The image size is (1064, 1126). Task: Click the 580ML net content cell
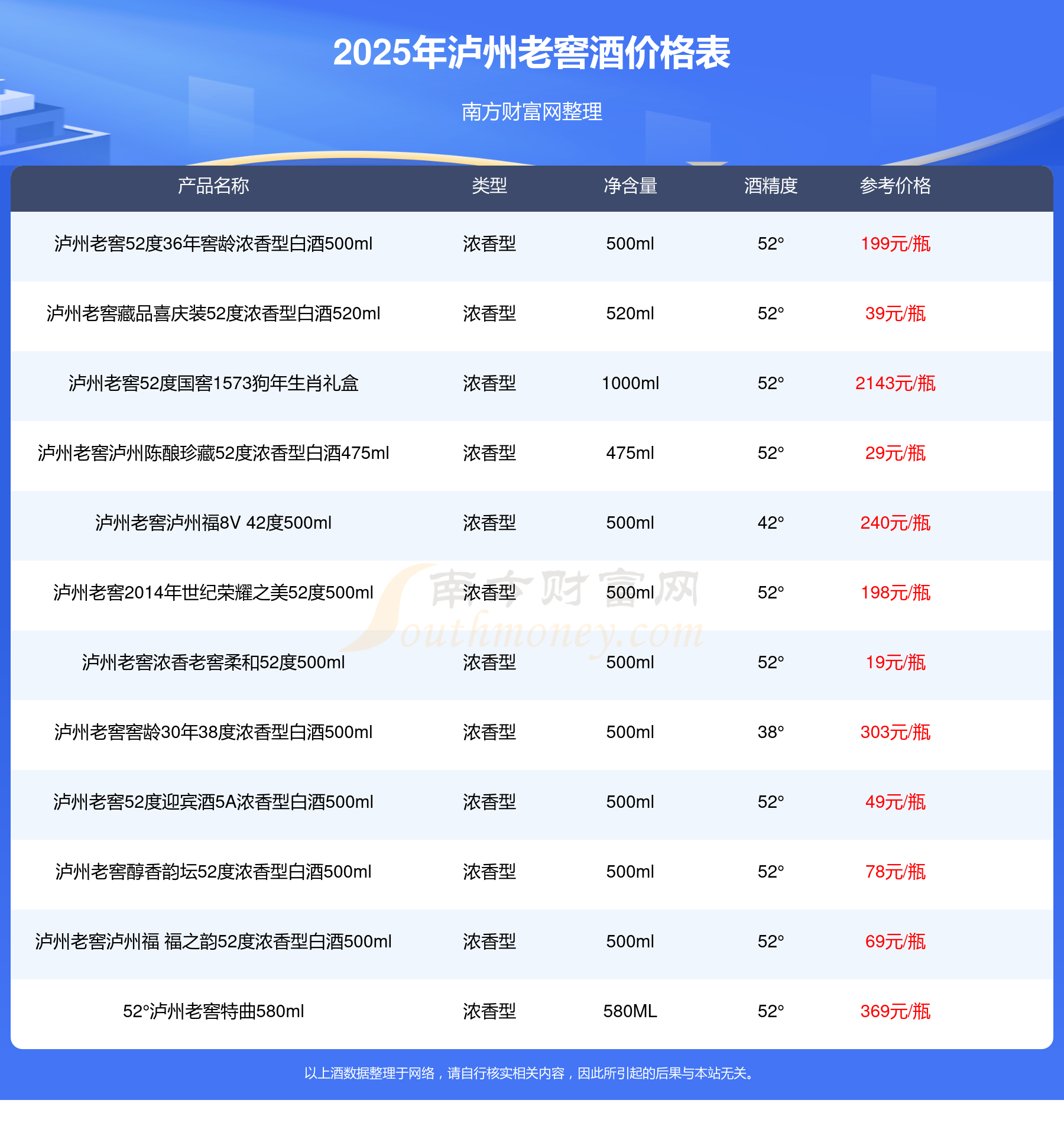(630, 1011)
